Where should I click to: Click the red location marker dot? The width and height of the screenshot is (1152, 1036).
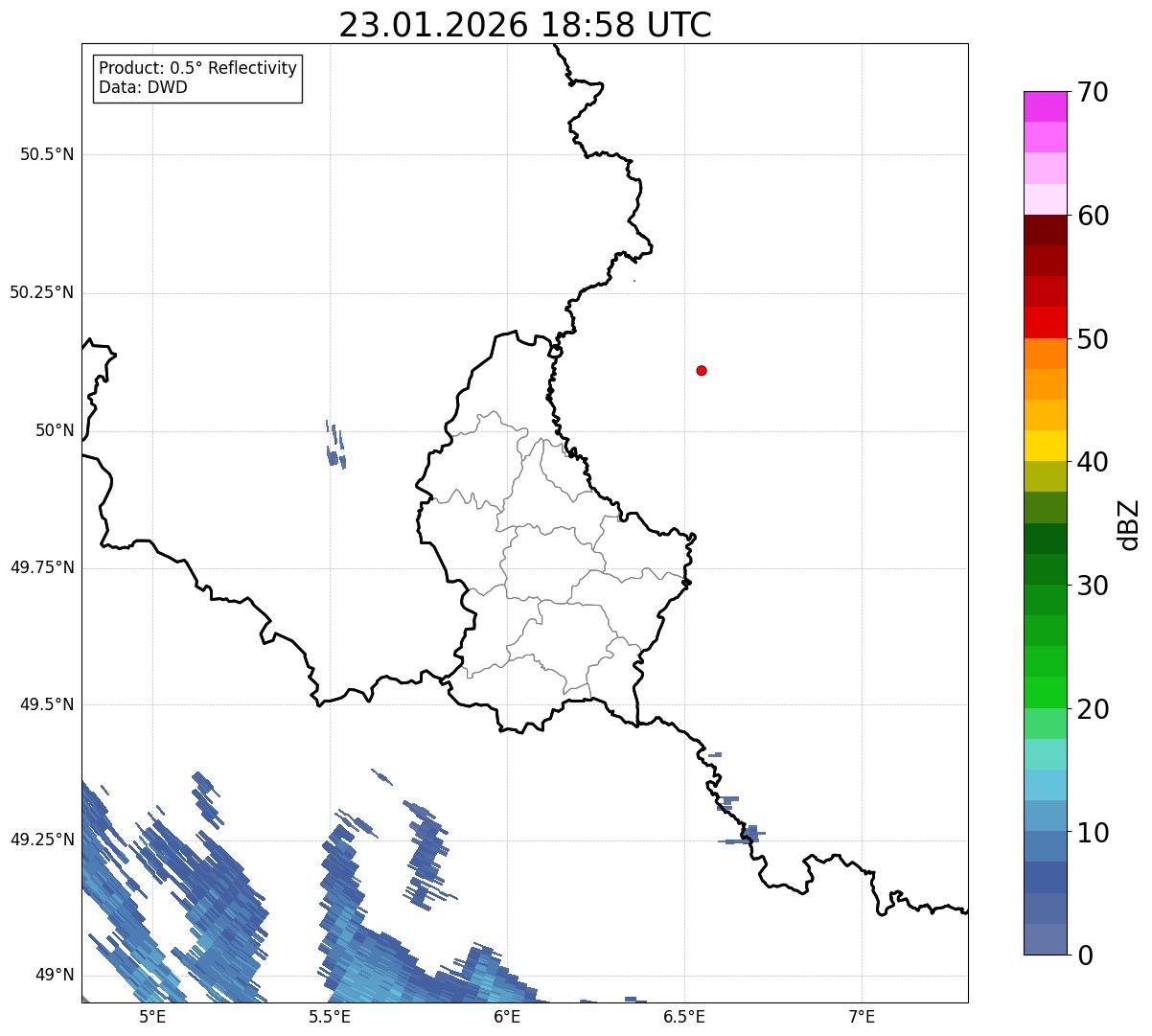pos(702,370)
